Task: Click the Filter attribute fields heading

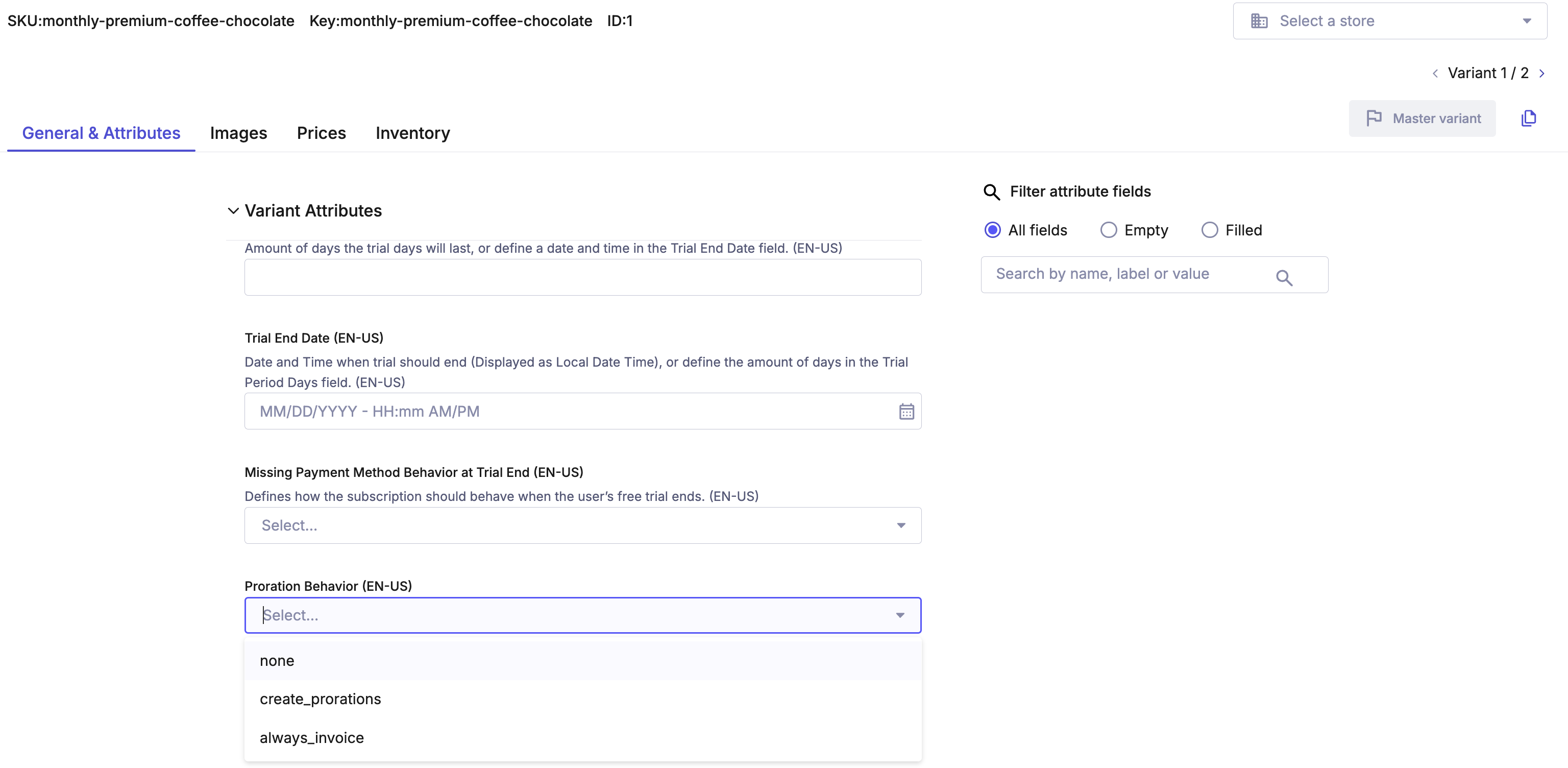Action: (x=1081, y=192)
